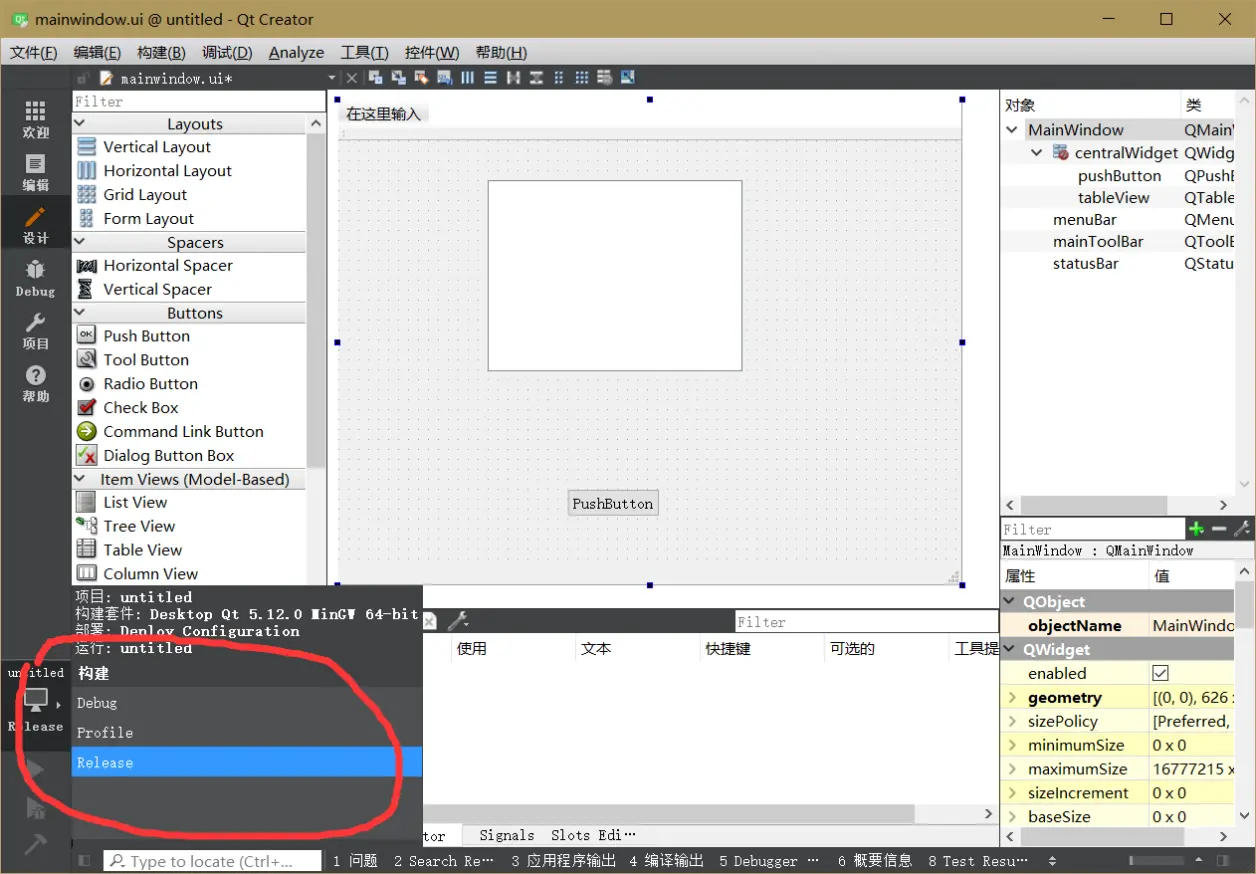Open the 调试(D) menu

point(227,53)
